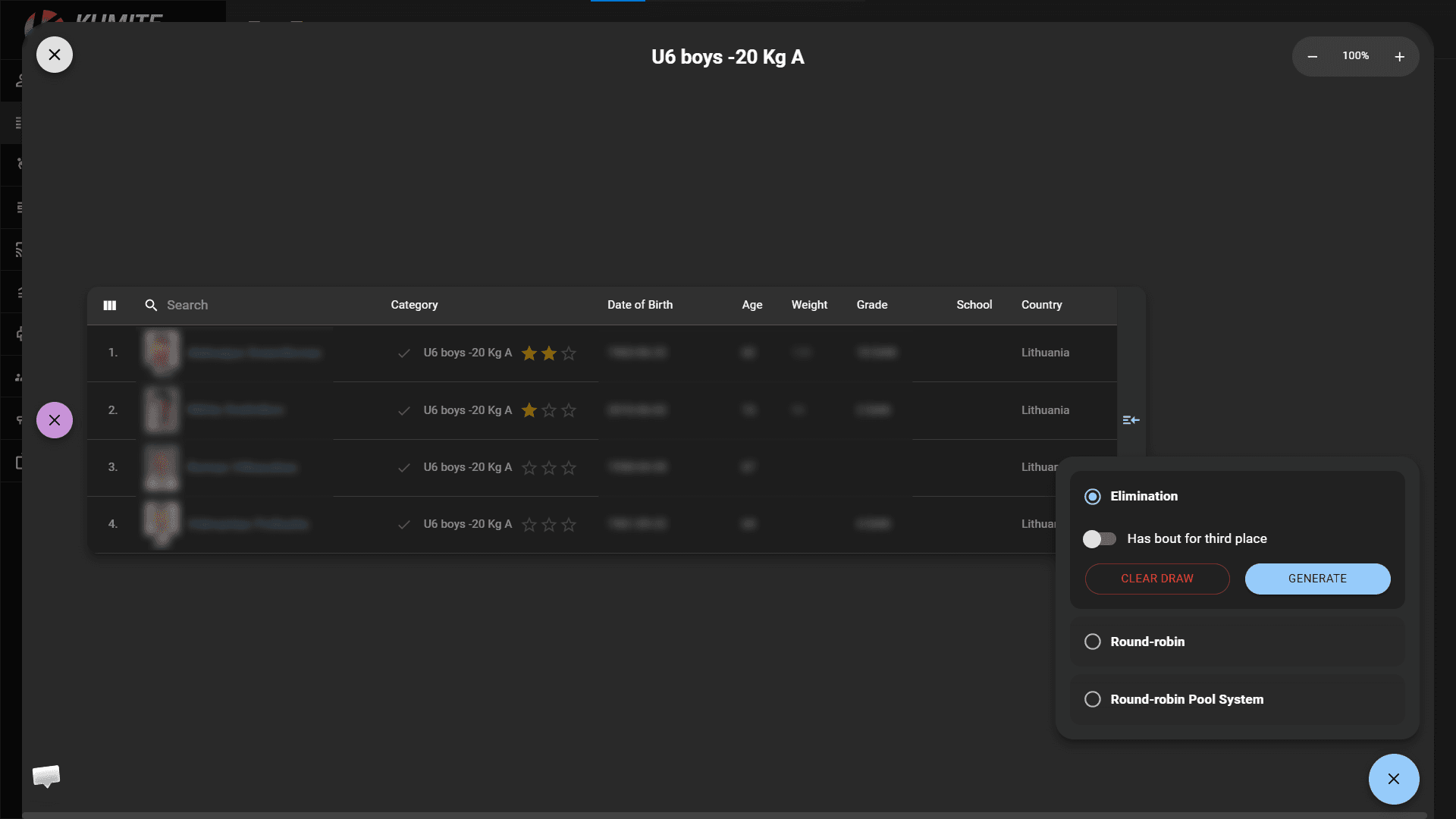Select the Elimination radio option
The height and width of the screenshot is (819, 1456).
(1092, 497)
